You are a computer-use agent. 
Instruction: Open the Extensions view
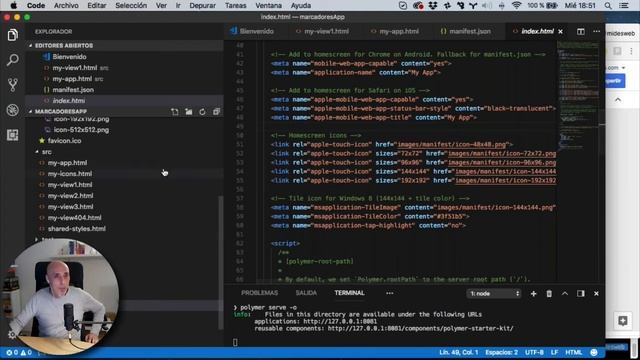pyautogui.click(x=13, y=135)
